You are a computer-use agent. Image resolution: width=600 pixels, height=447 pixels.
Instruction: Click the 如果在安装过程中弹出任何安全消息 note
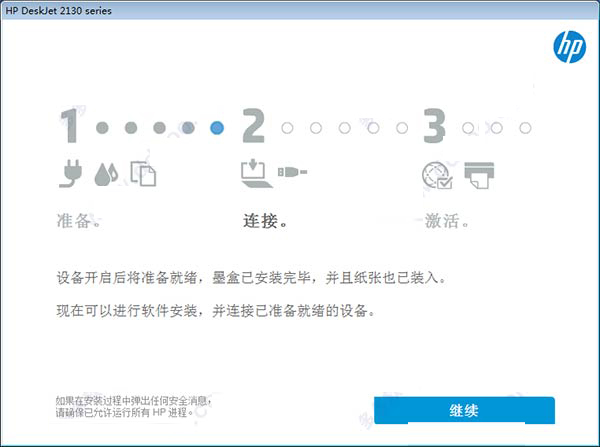tap(134, 401)
